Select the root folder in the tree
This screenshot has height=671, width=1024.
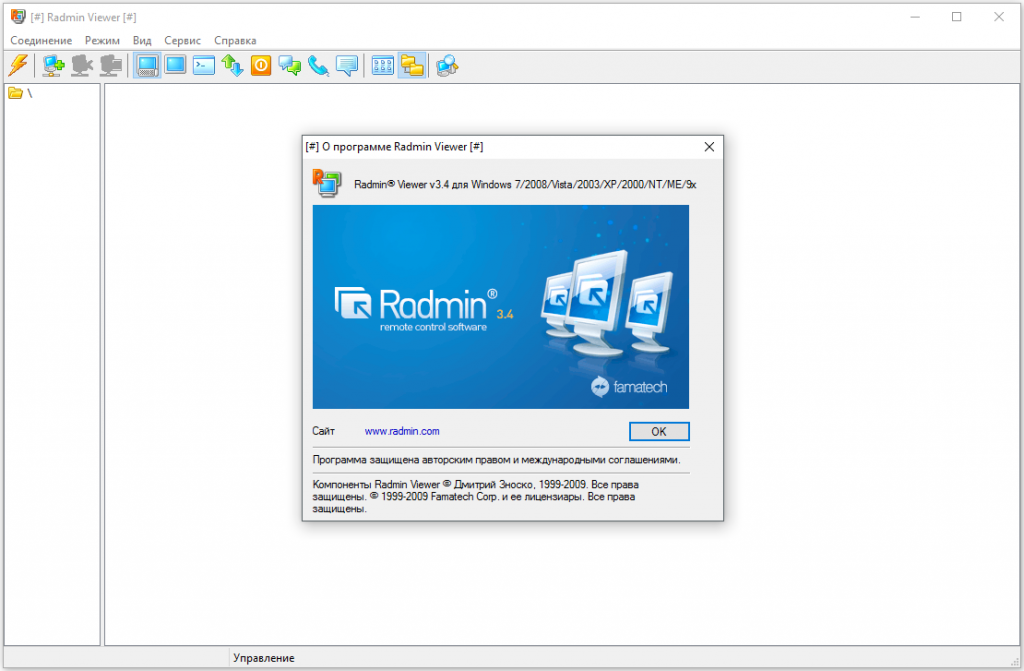(x=20, y=93)
